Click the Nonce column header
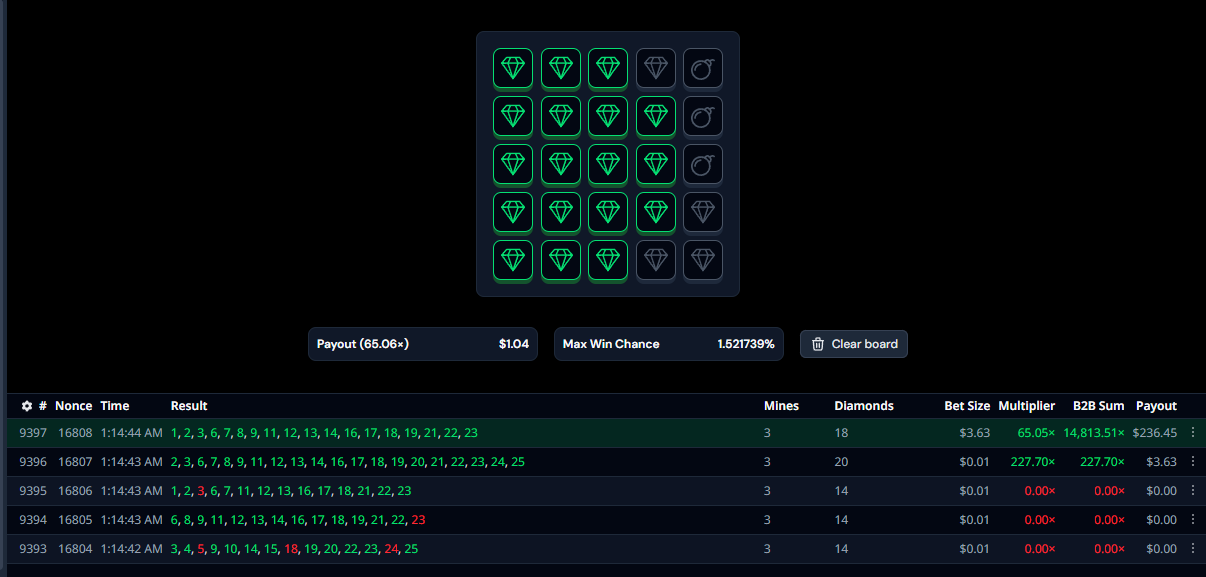 (73, 406)
